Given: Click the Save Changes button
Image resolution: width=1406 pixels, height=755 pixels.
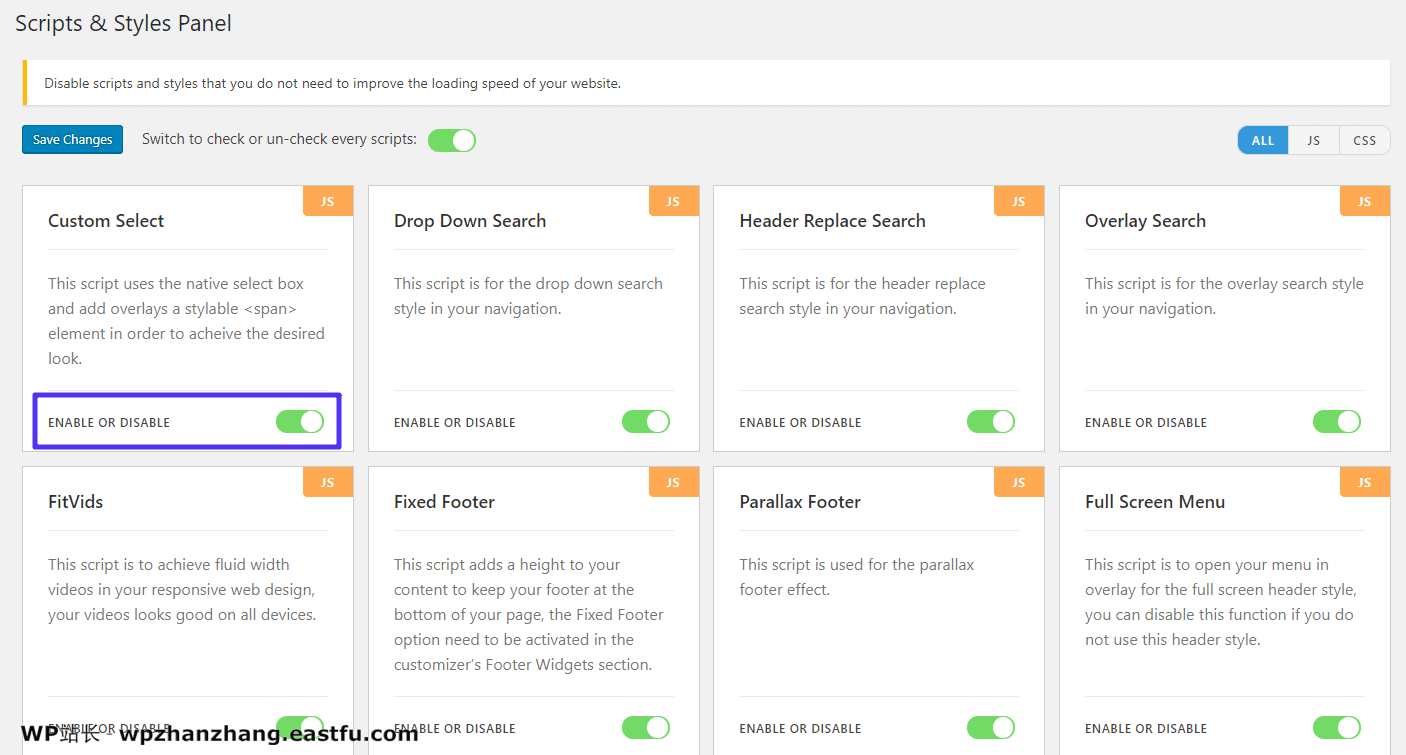Looking at the screenshot, I should click(72, 140).
